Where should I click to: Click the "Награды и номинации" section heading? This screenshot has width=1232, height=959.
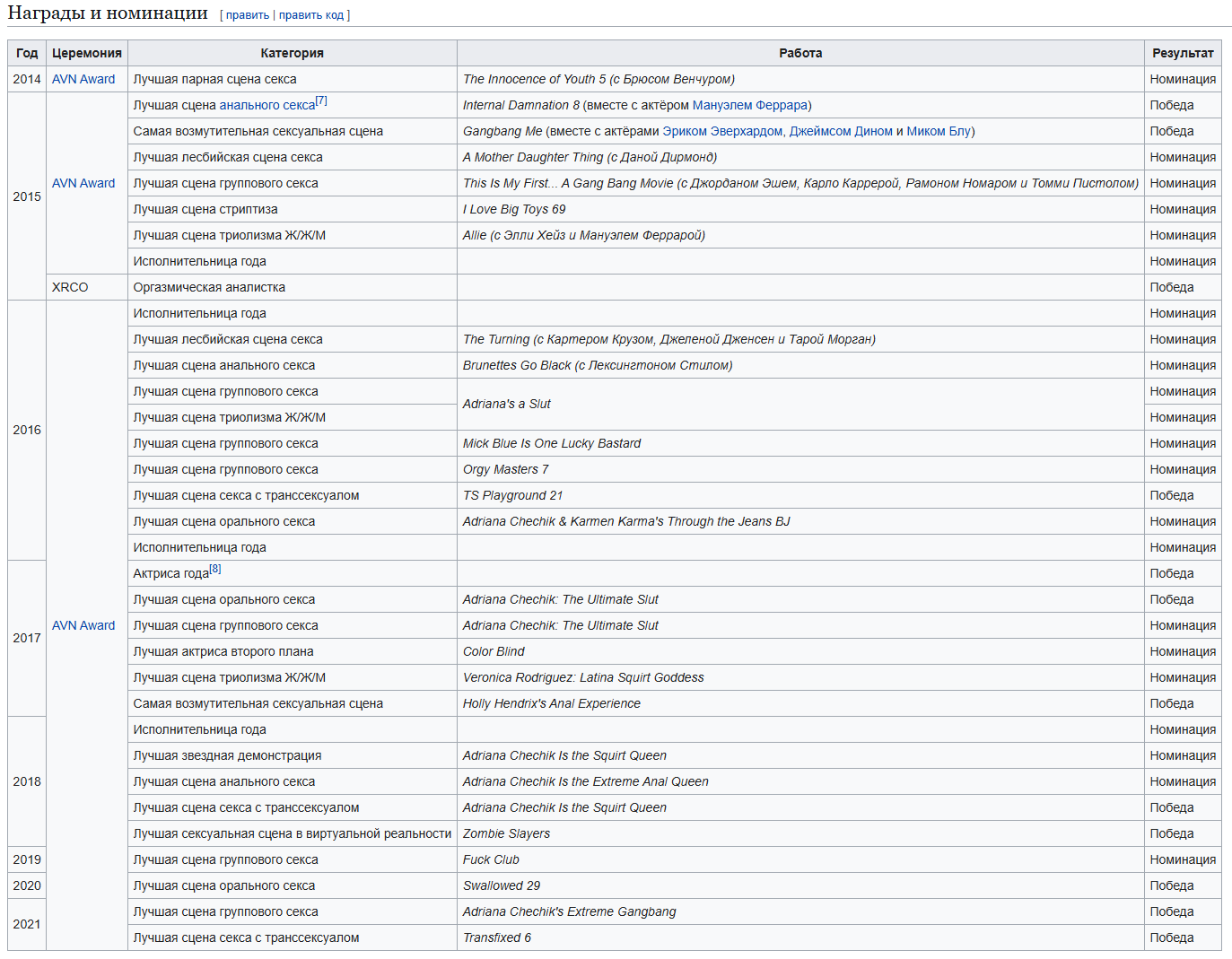point(108,13)
